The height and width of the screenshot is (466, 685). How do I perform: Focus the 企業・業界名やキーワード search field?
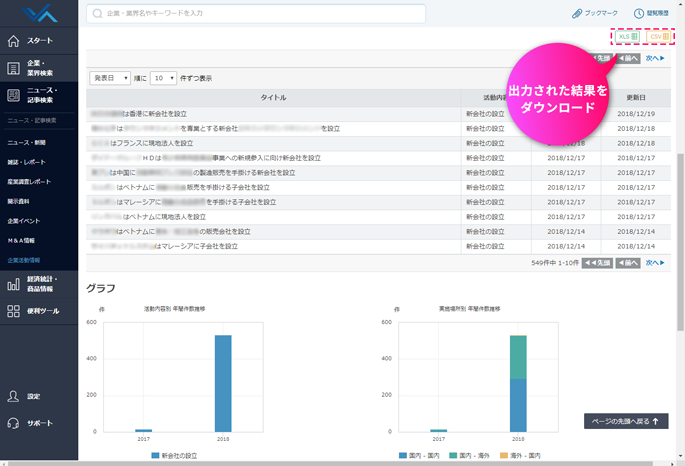[x=256, y=14]
